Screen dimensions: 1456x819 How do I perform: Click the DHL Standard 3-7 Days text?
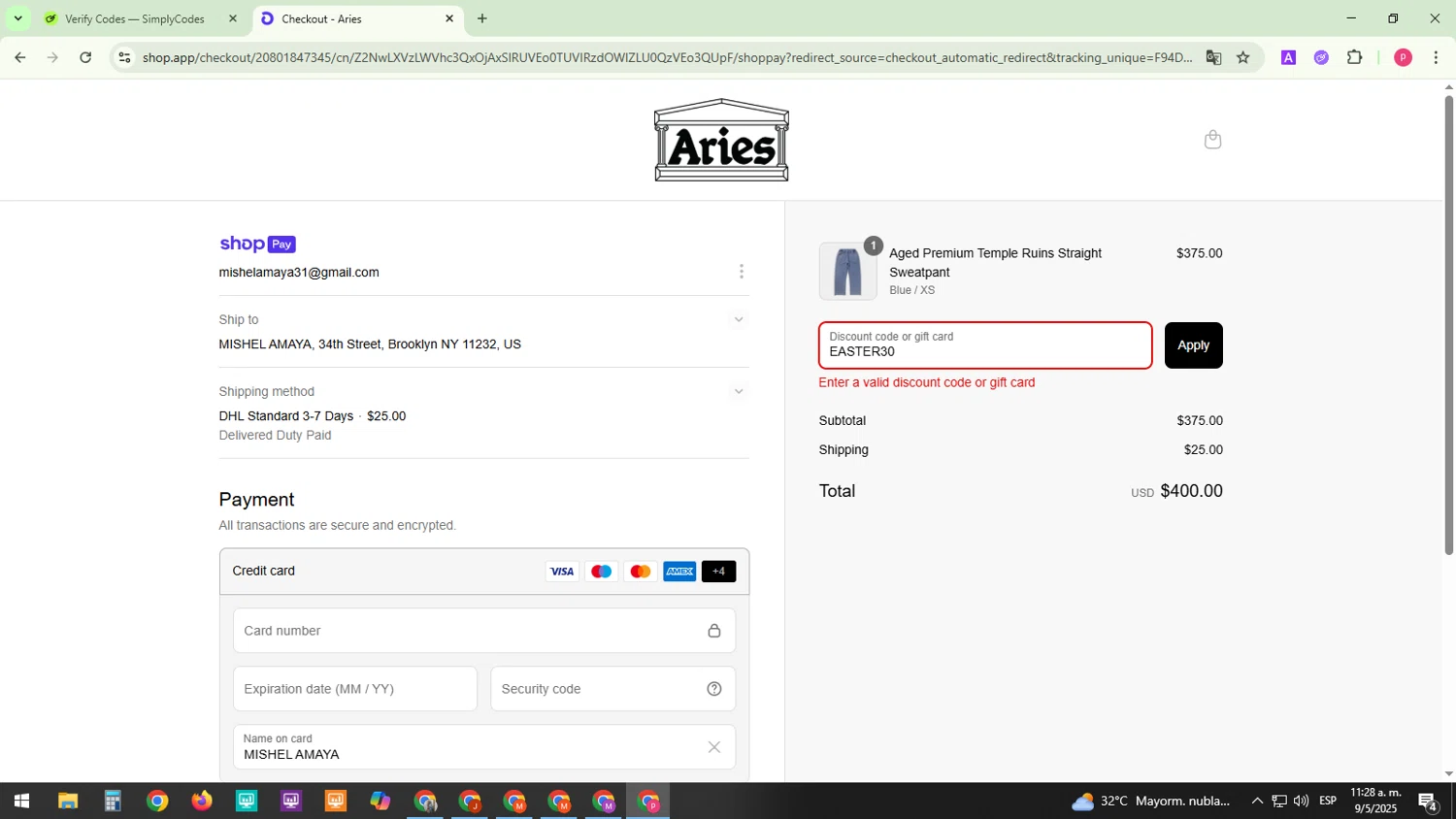286,416
